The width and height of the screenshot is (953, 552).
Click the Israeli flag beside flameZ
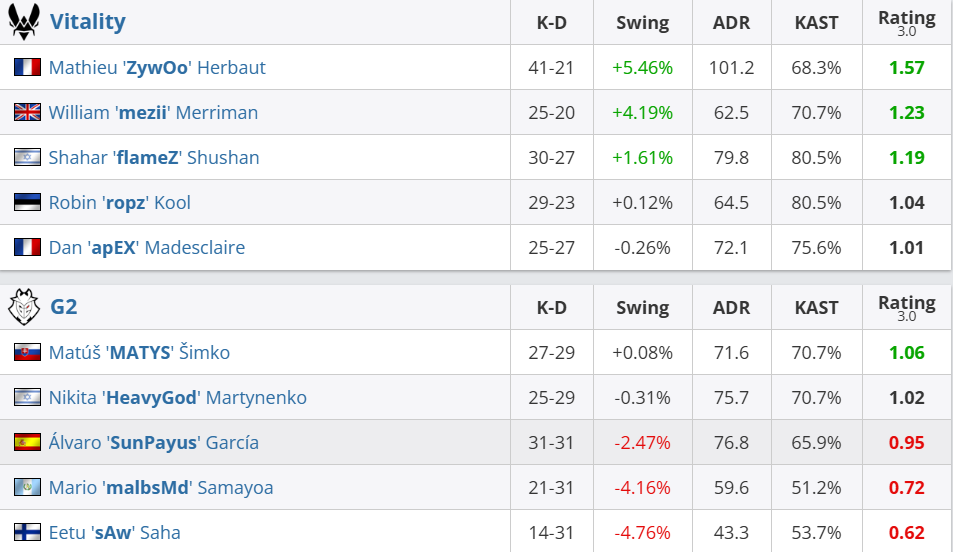[x=27, y=158]
